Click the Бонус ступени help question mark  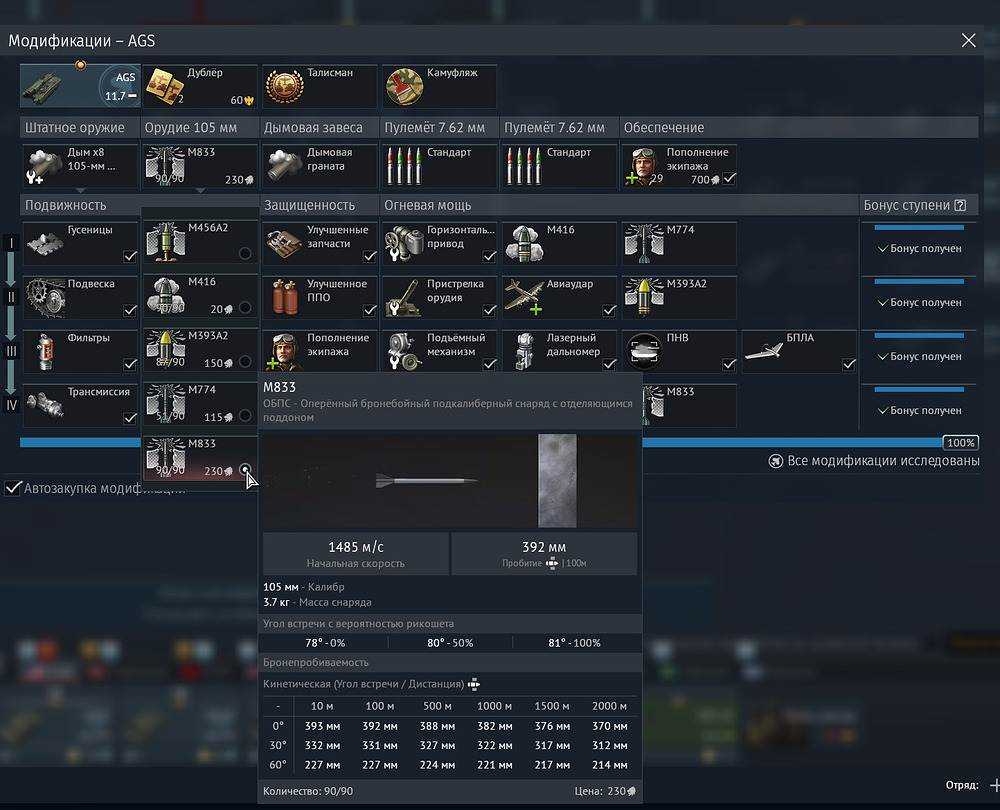tap(960, 205)
